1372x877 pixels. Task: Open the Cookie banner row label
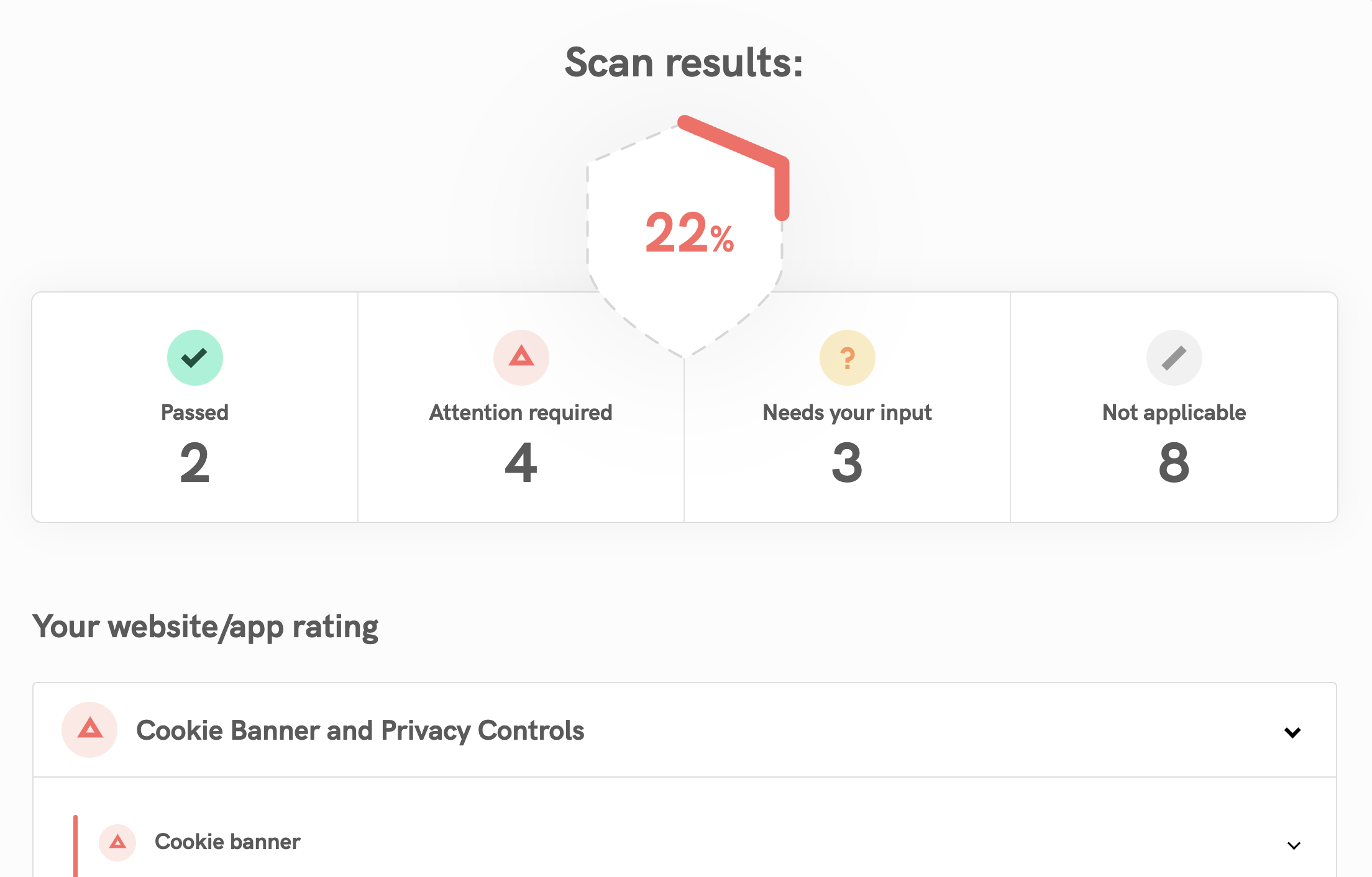(227, 842)
